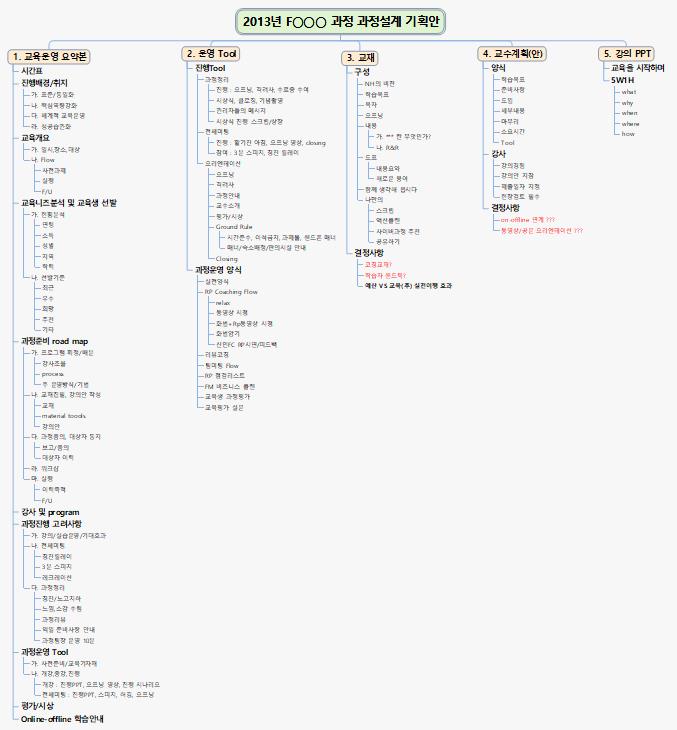Select the 'Ground Rule' node under 오리엔테이션
677x730 pixels.
point(234,227)
